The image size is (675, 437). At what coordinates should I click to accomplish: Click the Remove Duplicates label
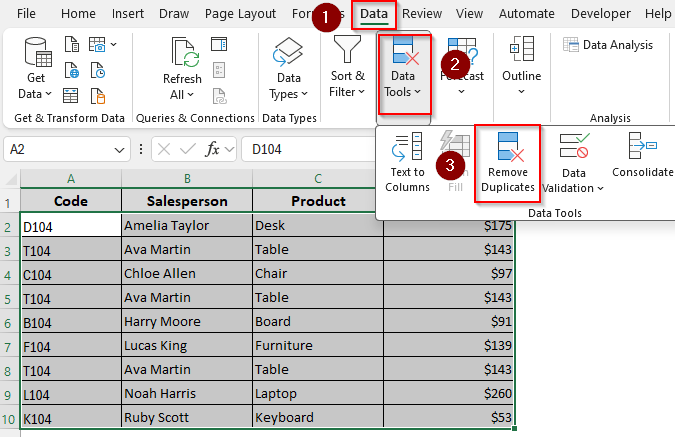[508, 180]
